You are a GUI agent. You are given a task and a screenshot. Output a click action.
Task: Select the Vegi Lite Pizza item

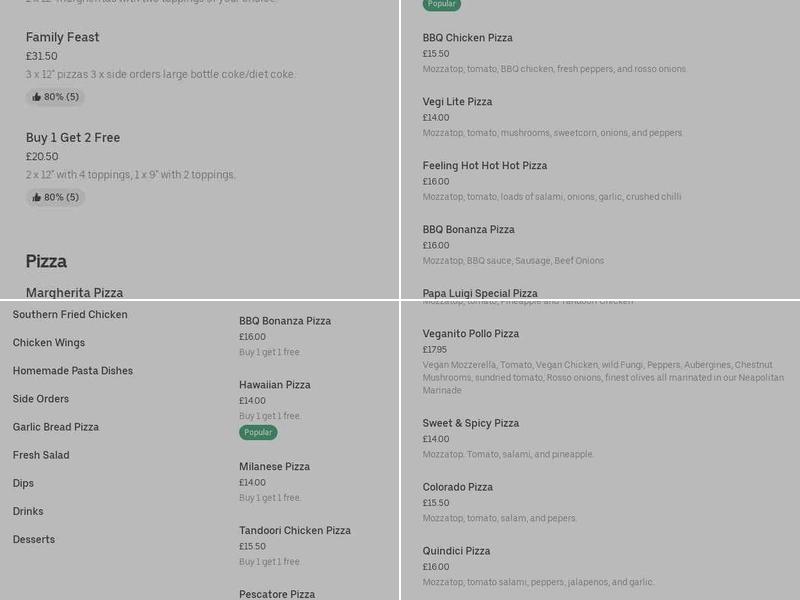[457, 101]
